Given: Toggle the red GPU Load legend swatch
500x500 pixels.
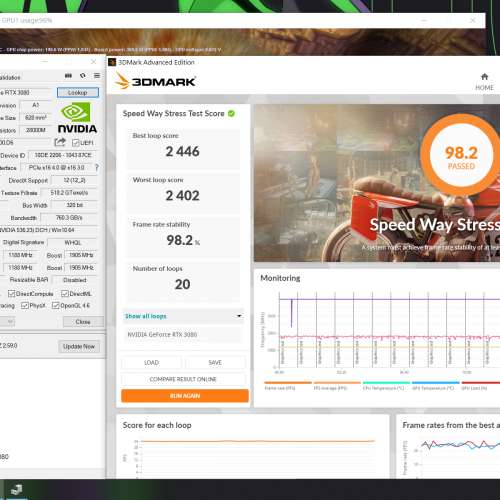Looking at the screenshot, I should (481, 383).
